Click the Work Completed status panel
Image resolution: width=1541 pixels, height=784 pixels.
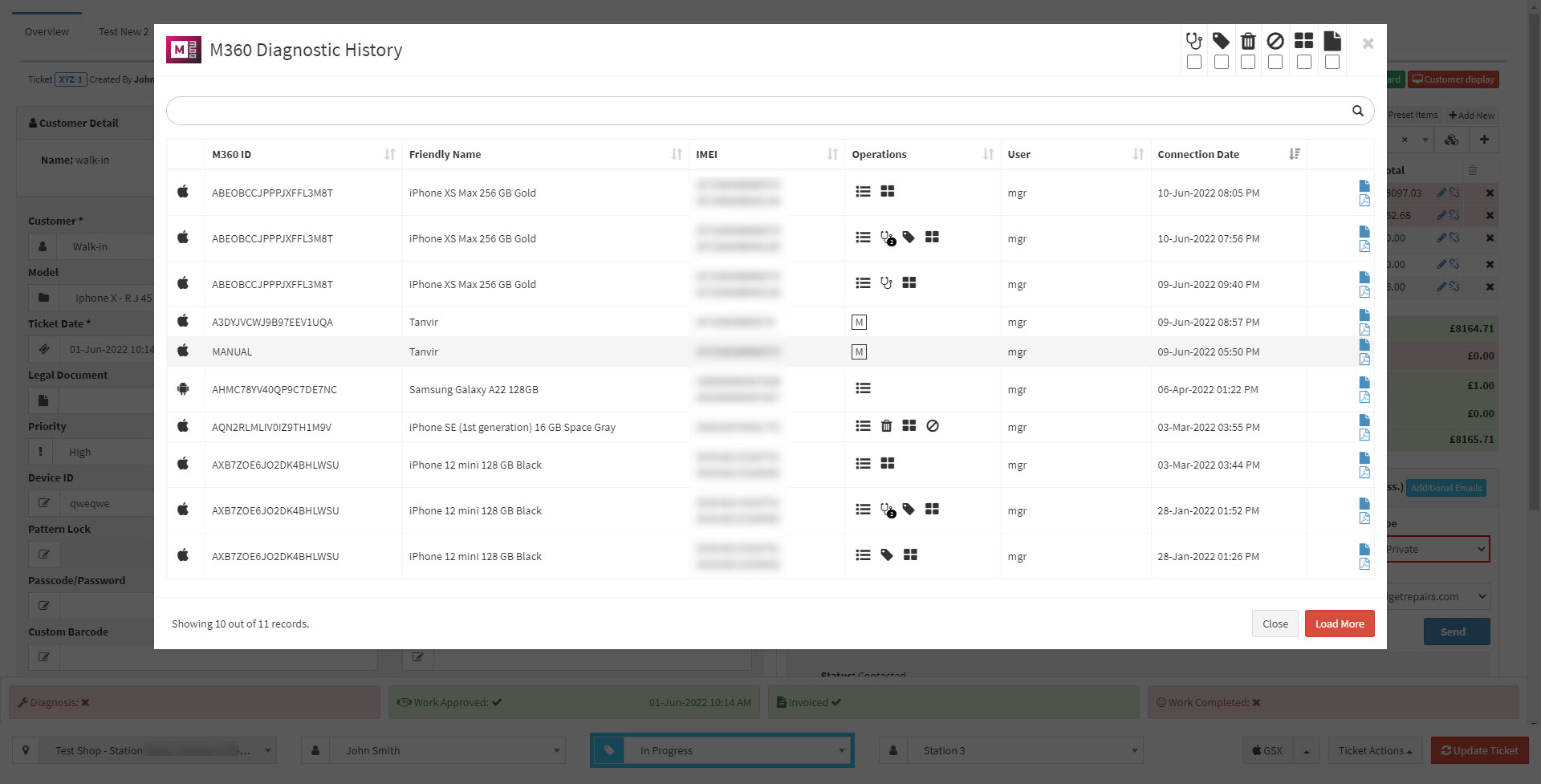point(1332,702)
